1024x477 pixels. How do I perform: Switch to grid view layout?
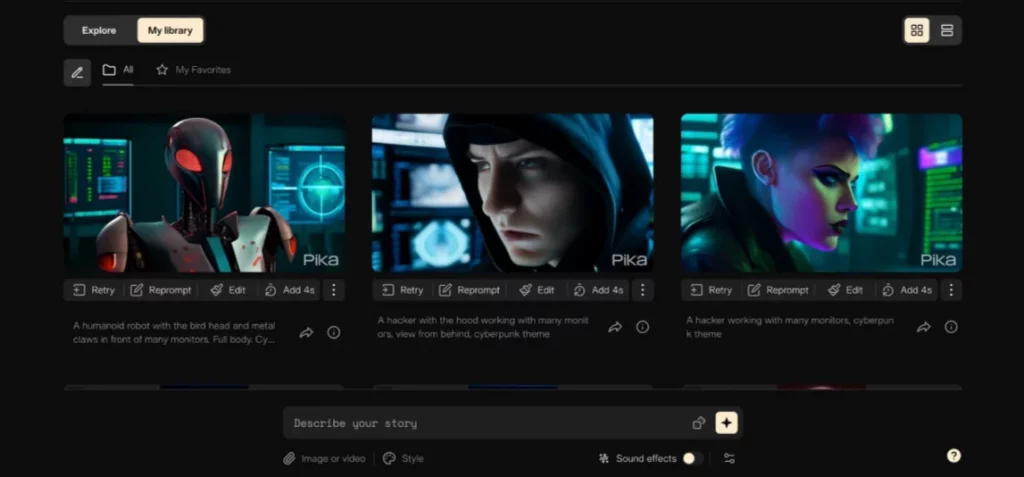(x=916, y=31)
